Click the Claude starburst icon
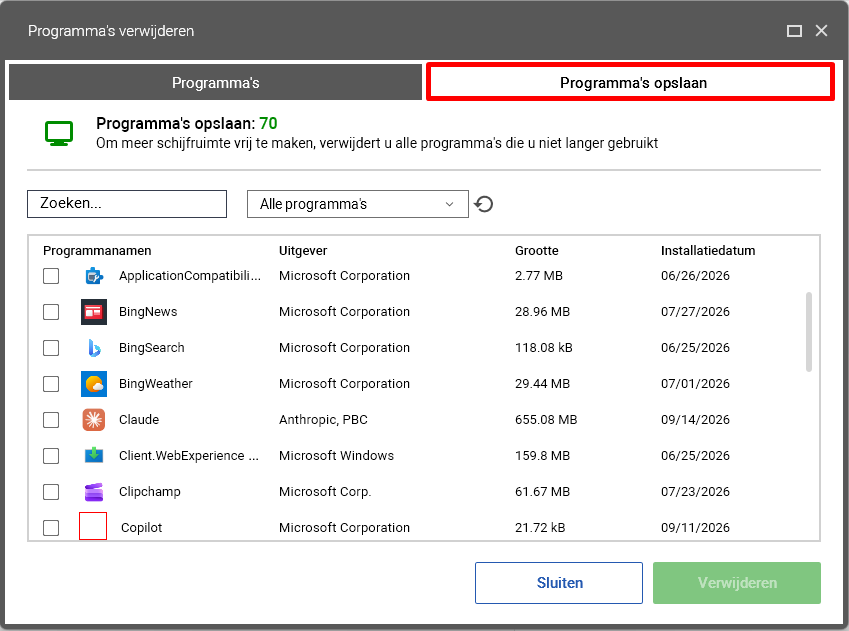 tap(94, 420)
